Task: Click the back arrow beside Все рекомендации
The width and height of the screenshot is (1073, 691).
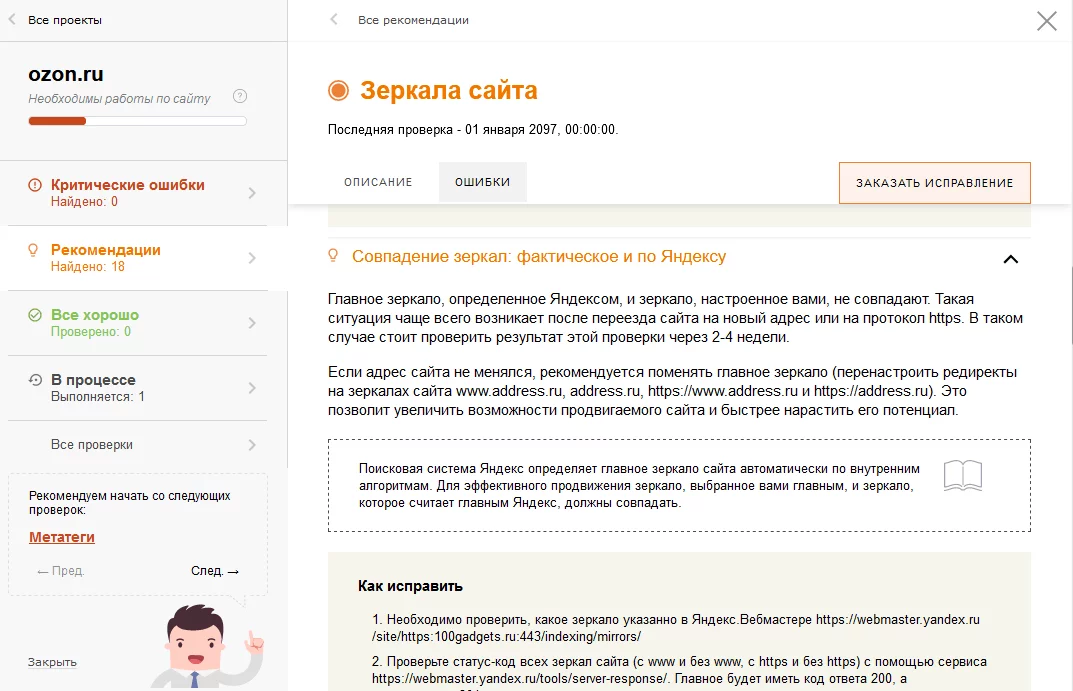Action: (x=334, y=20)
